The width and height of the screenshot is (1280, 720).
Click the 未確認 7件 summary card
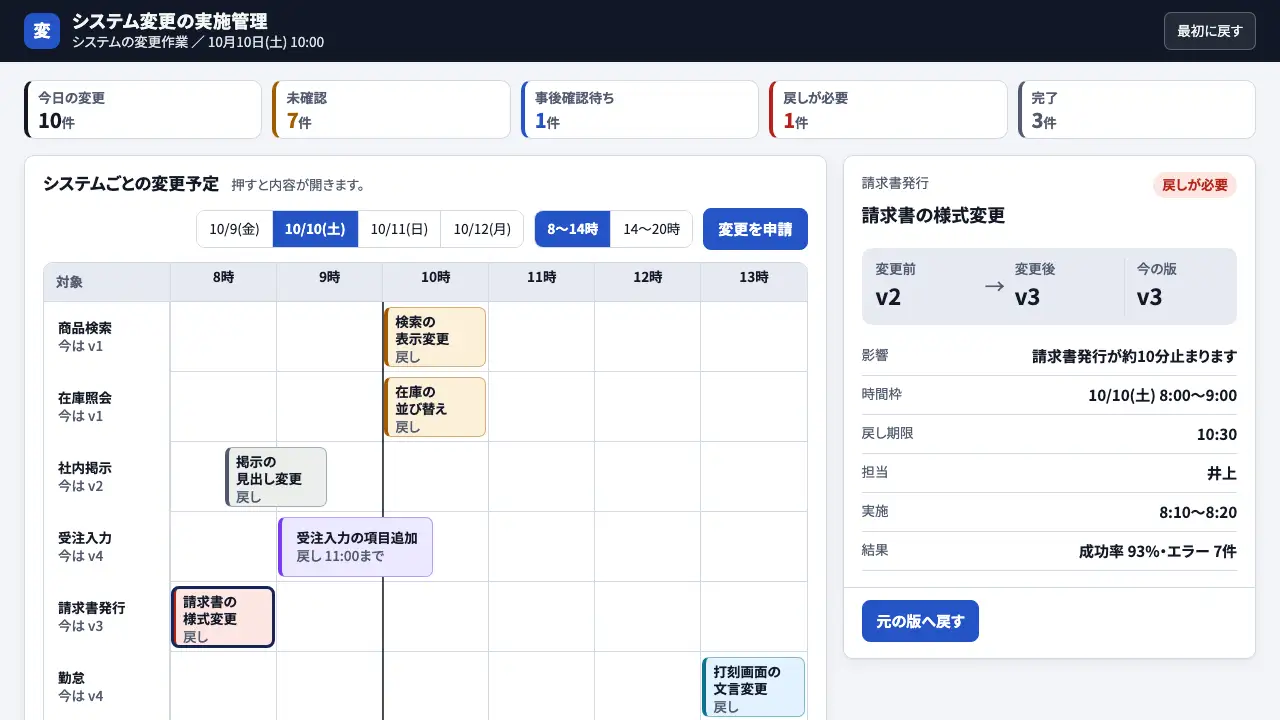point(391,109)
